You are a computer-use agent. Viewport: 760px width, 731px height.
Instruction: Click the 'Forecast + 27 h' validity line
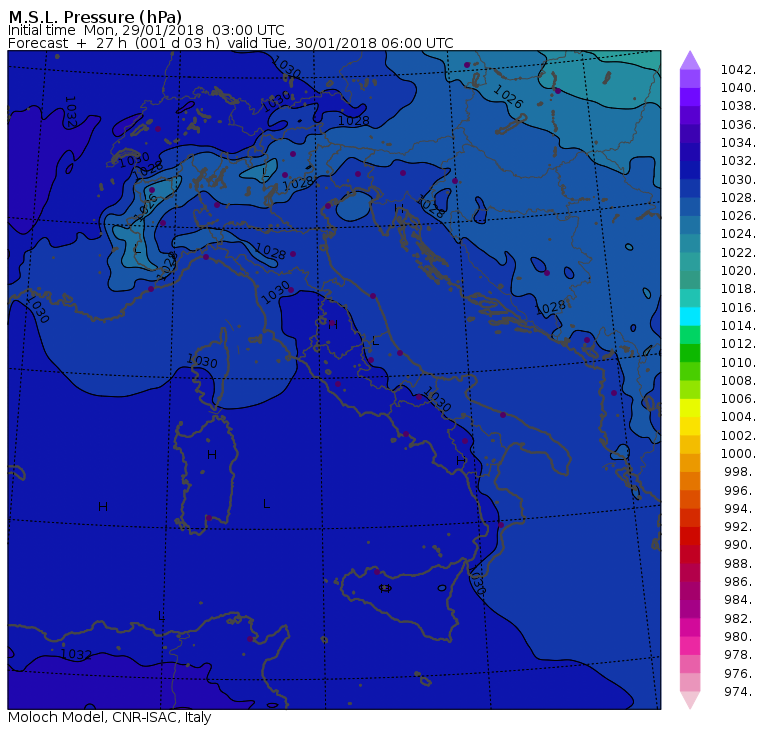tap(231, 43)
